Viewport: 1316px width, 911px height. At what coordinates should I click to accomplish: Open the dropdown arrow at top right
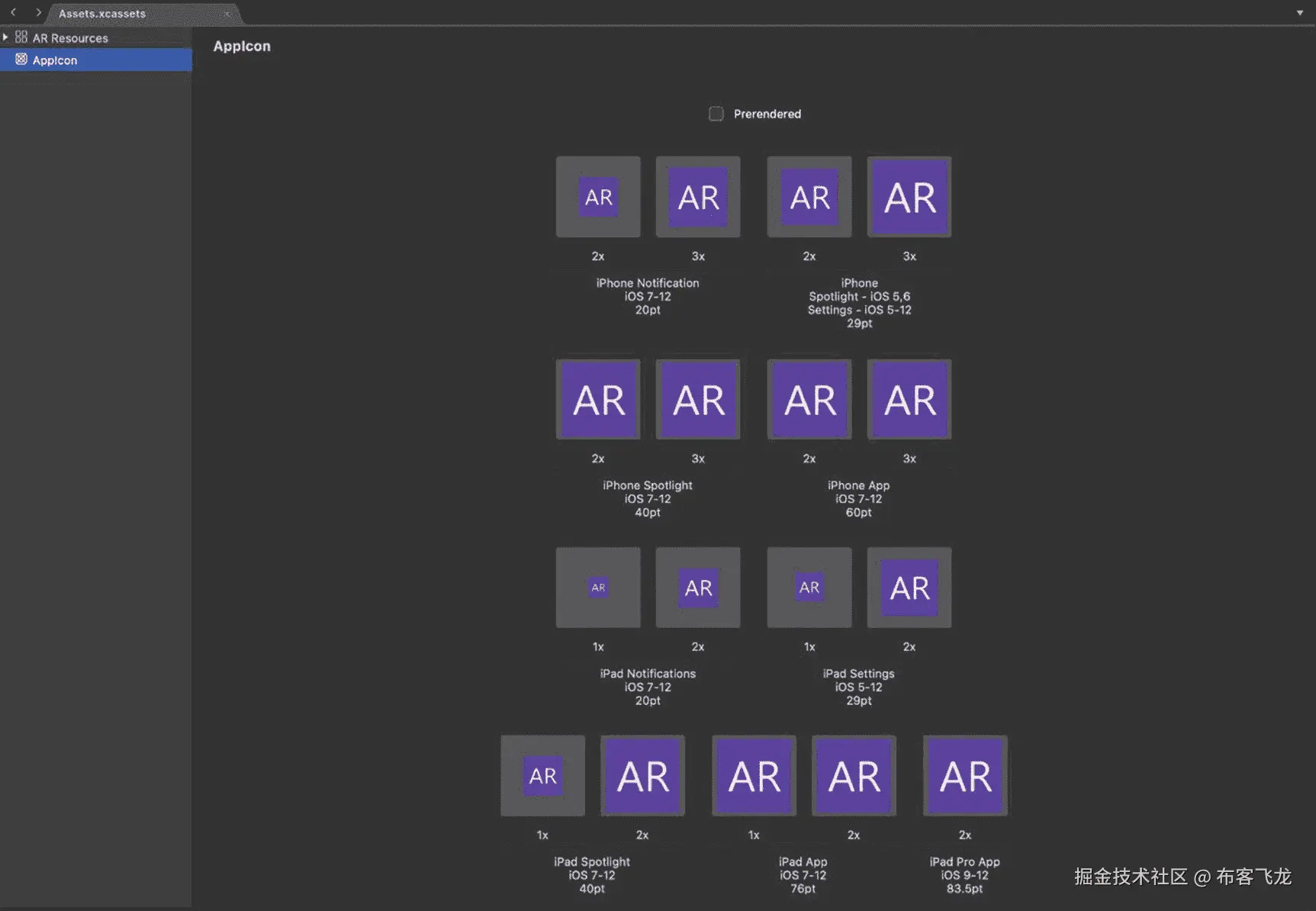pos(1300,13)
